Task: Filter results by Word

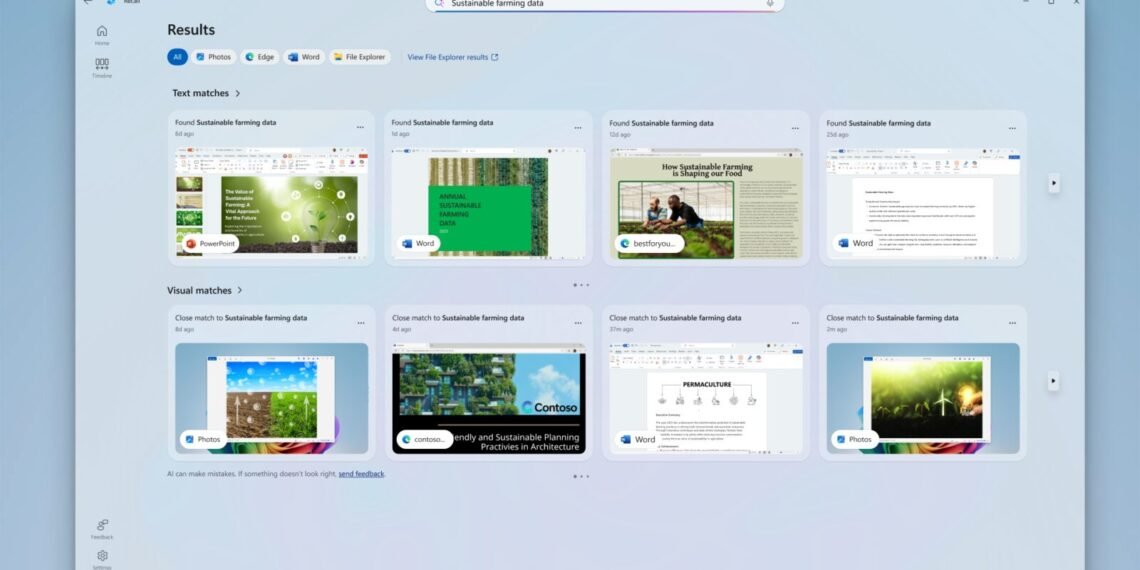Action: (x=304, y=57)
